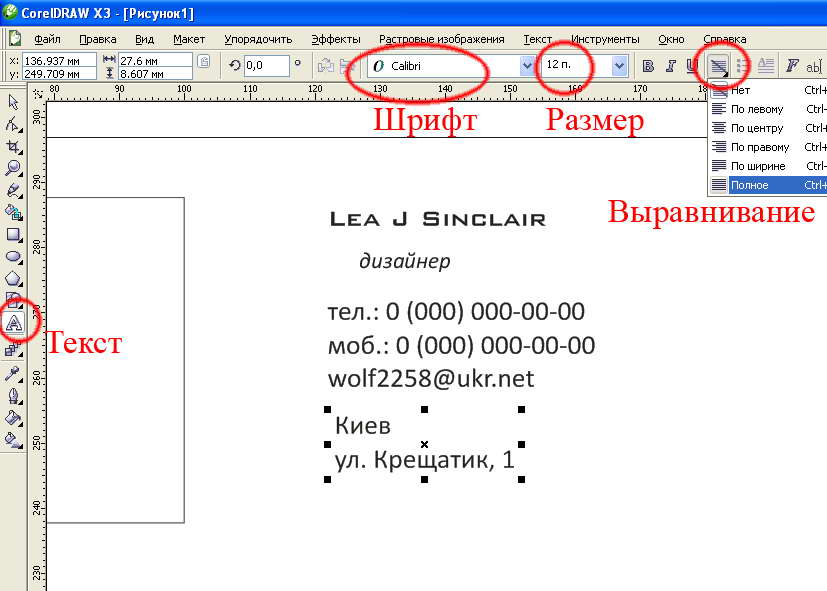827x591 pixels.
Task: Activate the Text tool
Action: [x=15, y=323]
